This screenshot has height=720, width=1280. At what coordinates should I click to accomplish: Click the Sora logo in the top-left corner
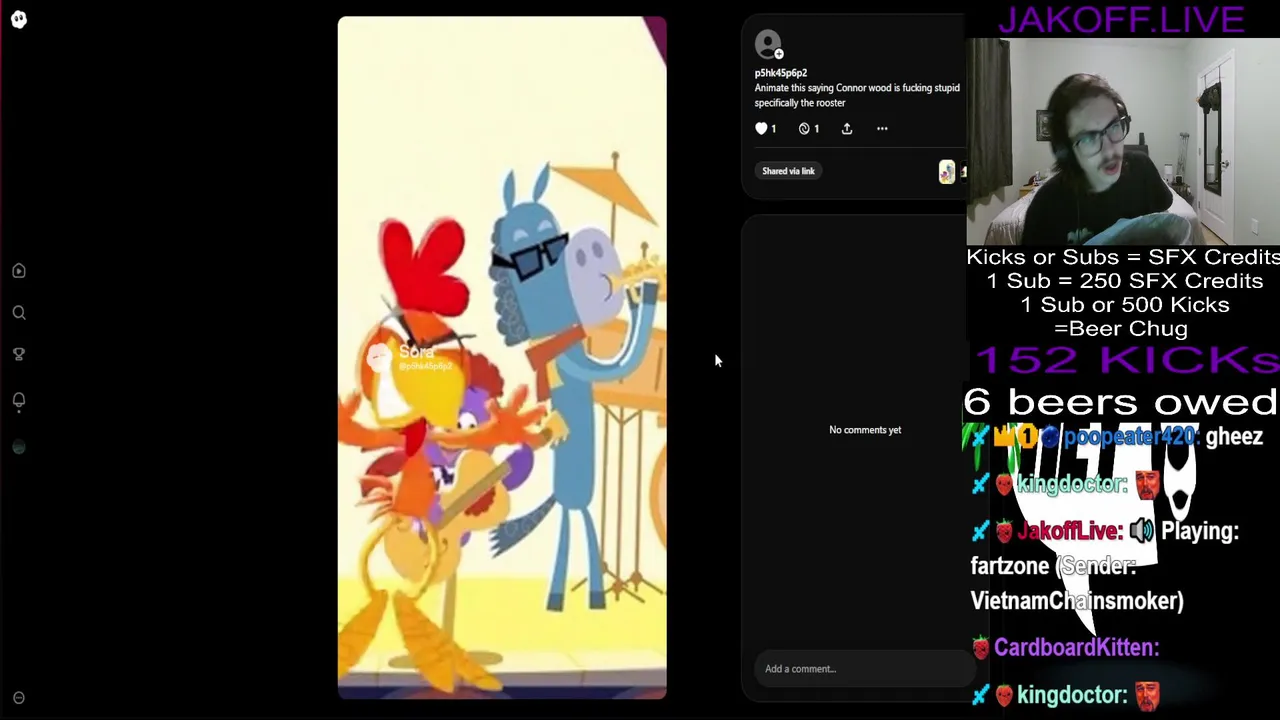click(x=19, y=19)
